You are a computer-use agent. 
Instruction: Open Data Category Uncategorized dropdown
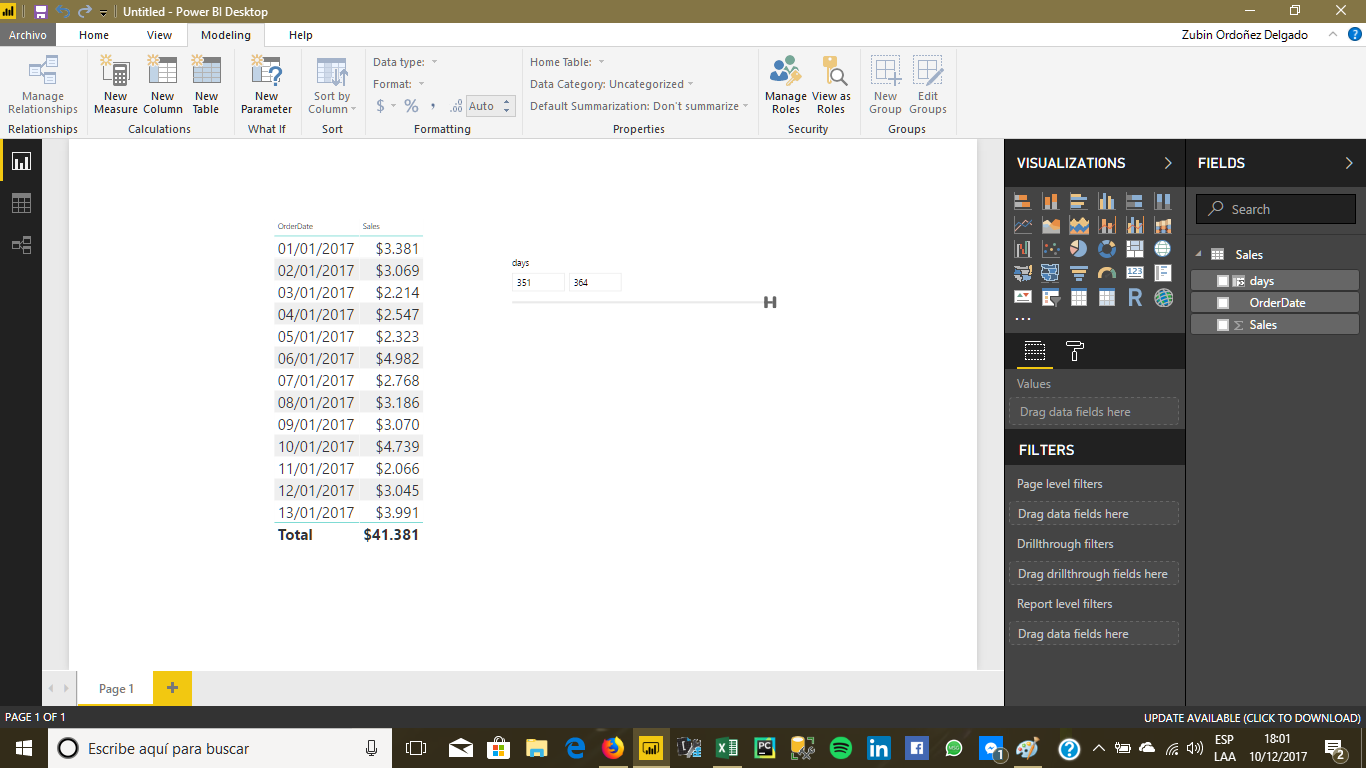pos(611,84)
